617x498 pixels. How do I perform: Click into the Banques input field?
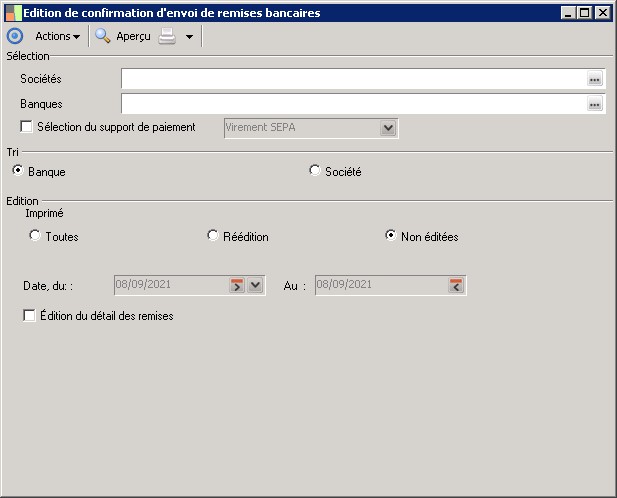352,104
